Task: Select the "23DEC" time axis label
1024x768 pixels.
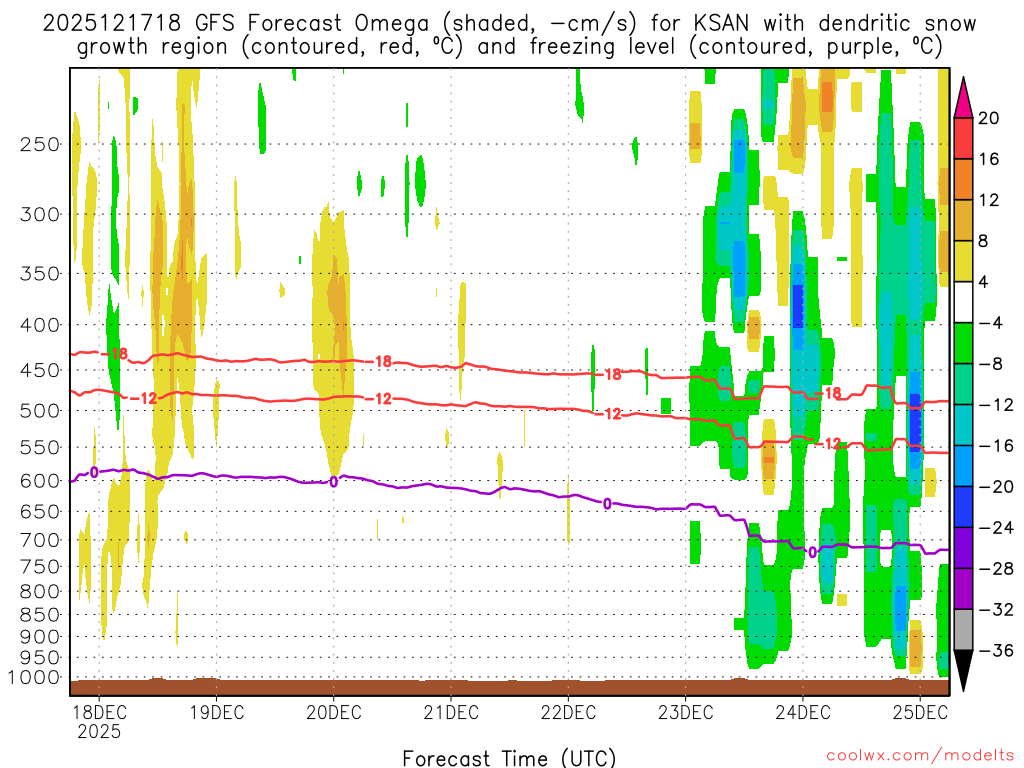Action: (686, 712)
